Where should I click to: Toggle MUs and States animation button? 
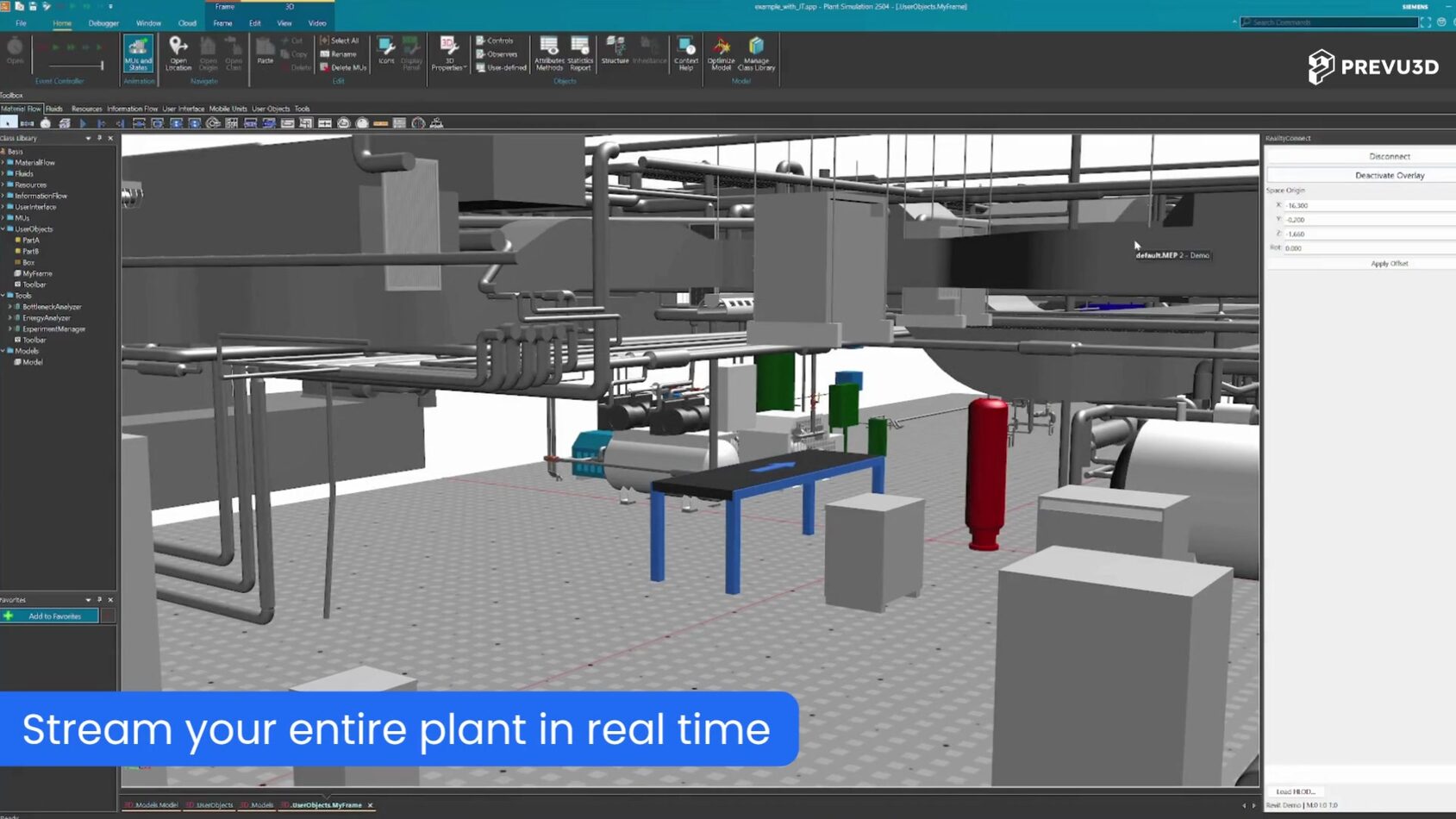point(138,53)
